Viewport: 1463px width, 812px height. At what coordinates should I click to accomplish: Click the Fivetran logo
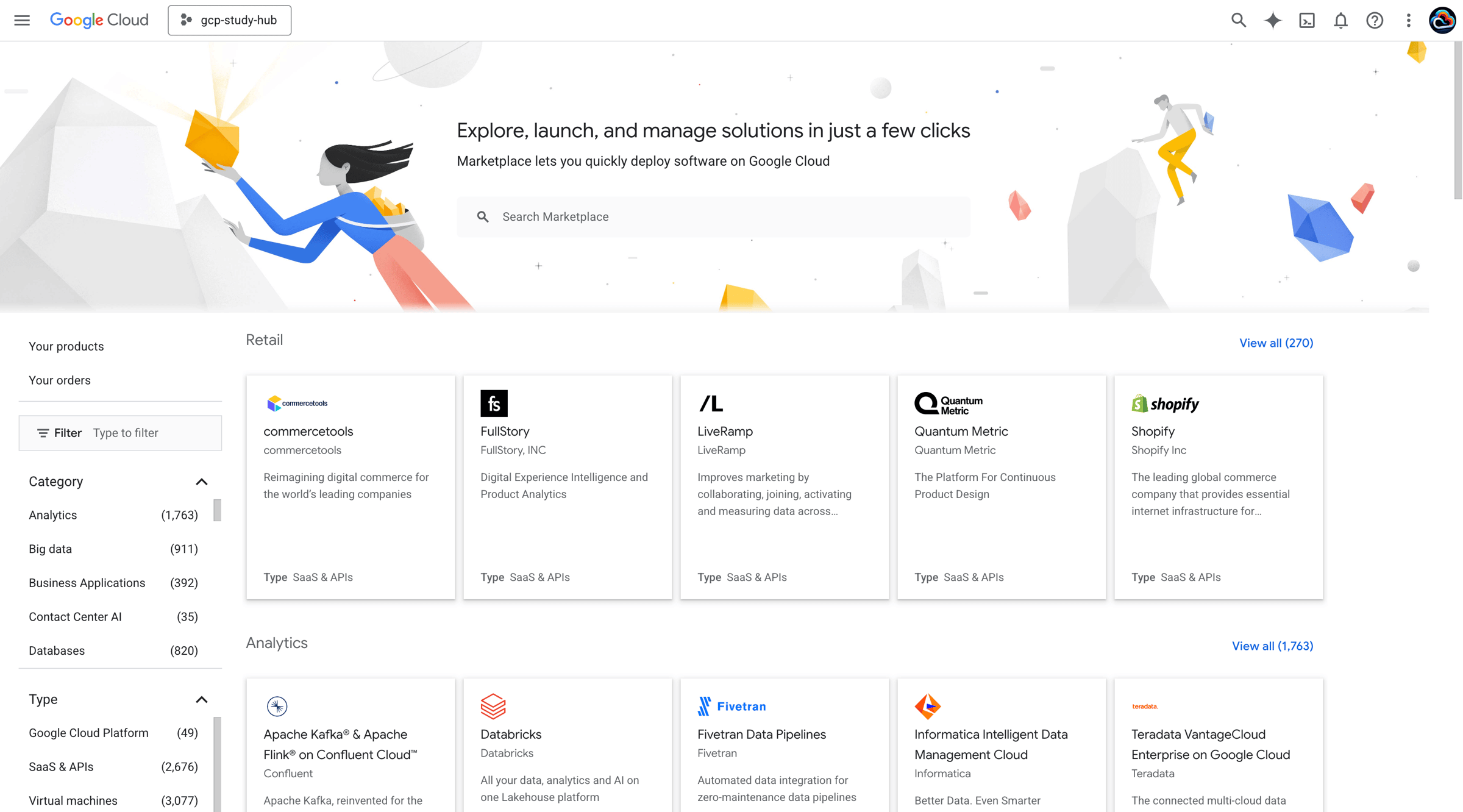[731, 706]
